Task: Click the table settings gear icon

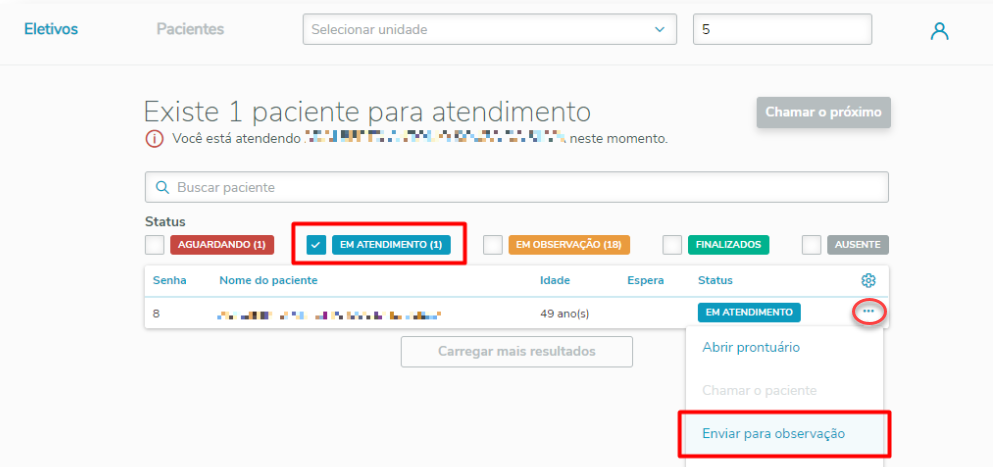Action: pyautogui.click(x=868, y=280)
